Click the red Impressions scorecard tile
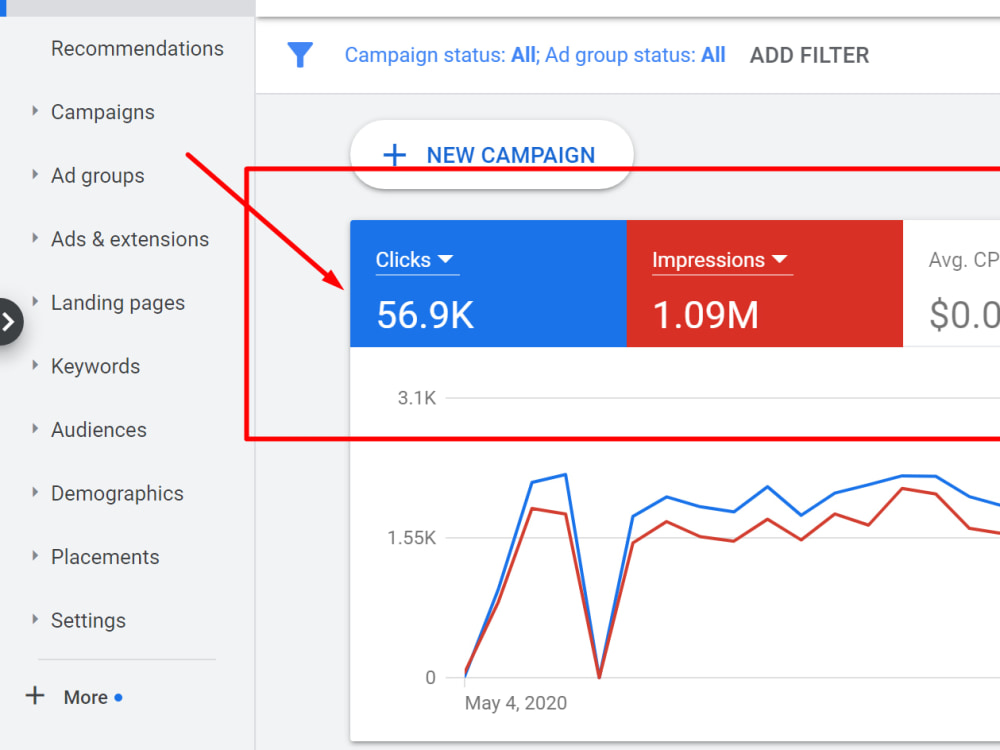The width and height of the screenshot is (1000, 750). point(765,284)
